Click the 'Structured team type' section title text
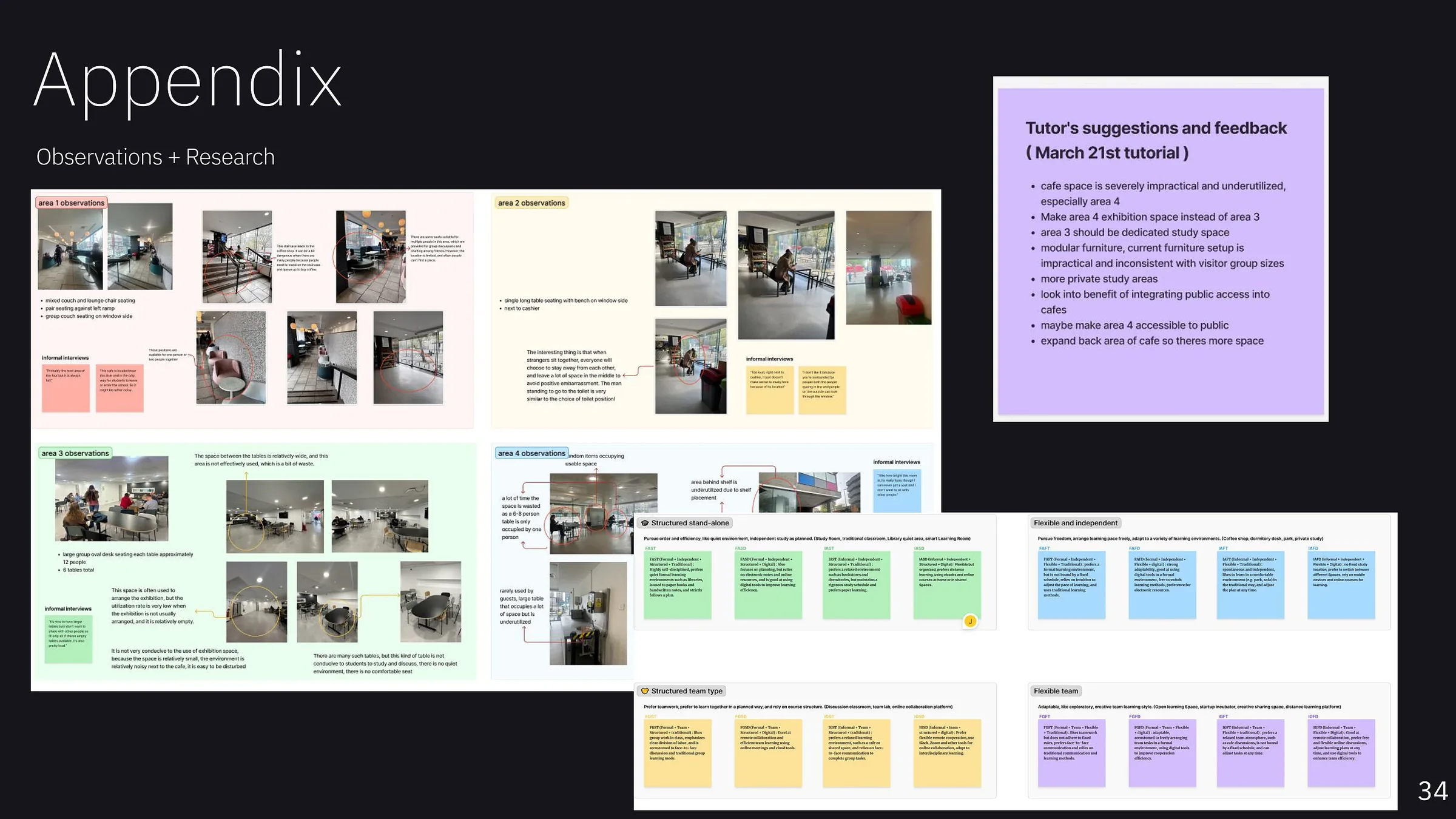1456x819 pixels. click(x=687, y=691)
